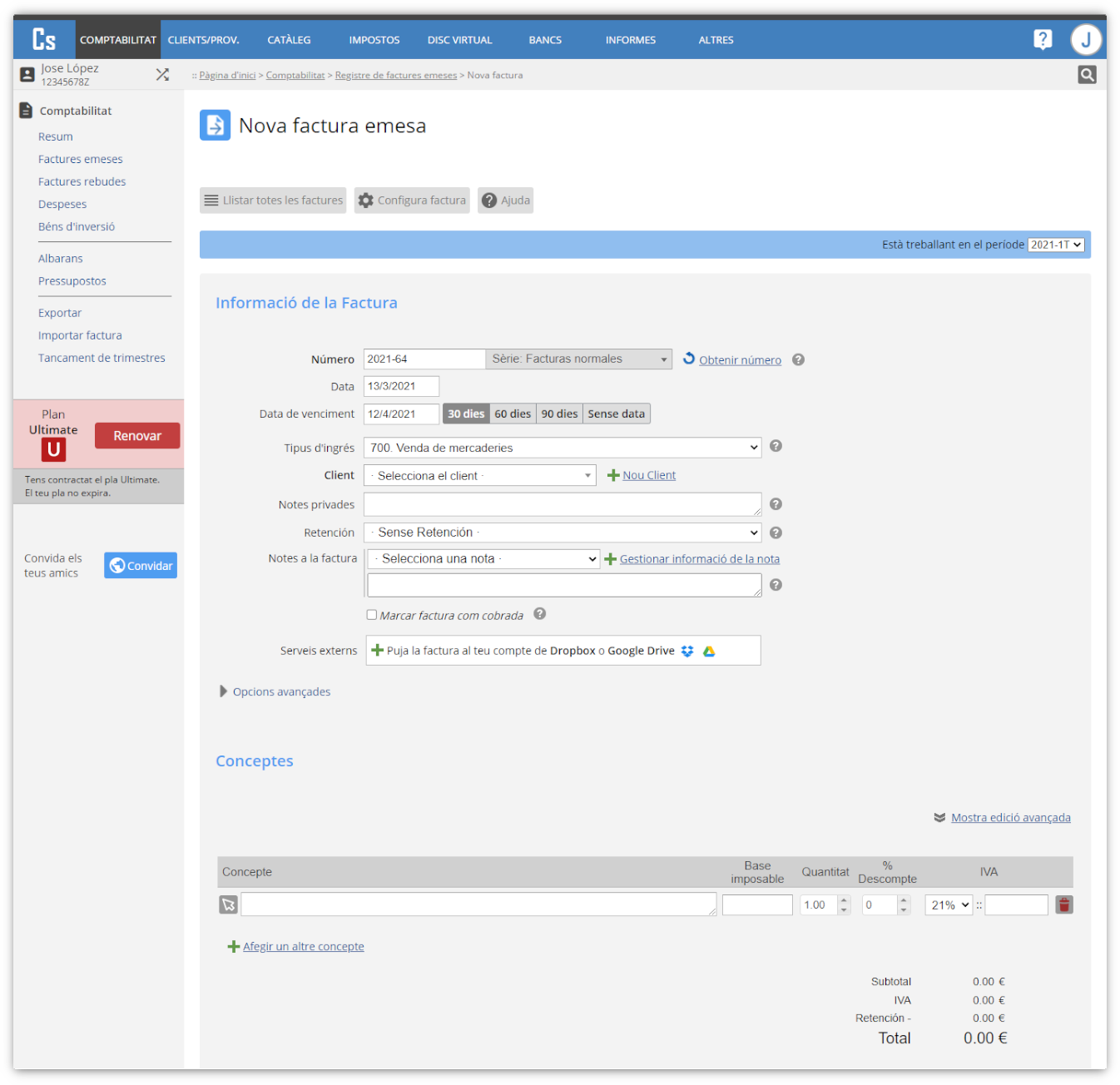
Task: Open Tancament de trimestres in the sidebar
Action: tap(102, 358)
